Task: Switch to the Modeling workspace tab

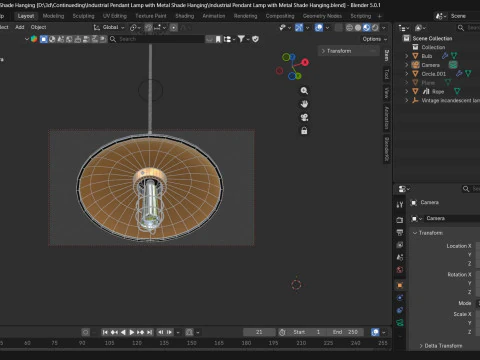Action: 53,16
